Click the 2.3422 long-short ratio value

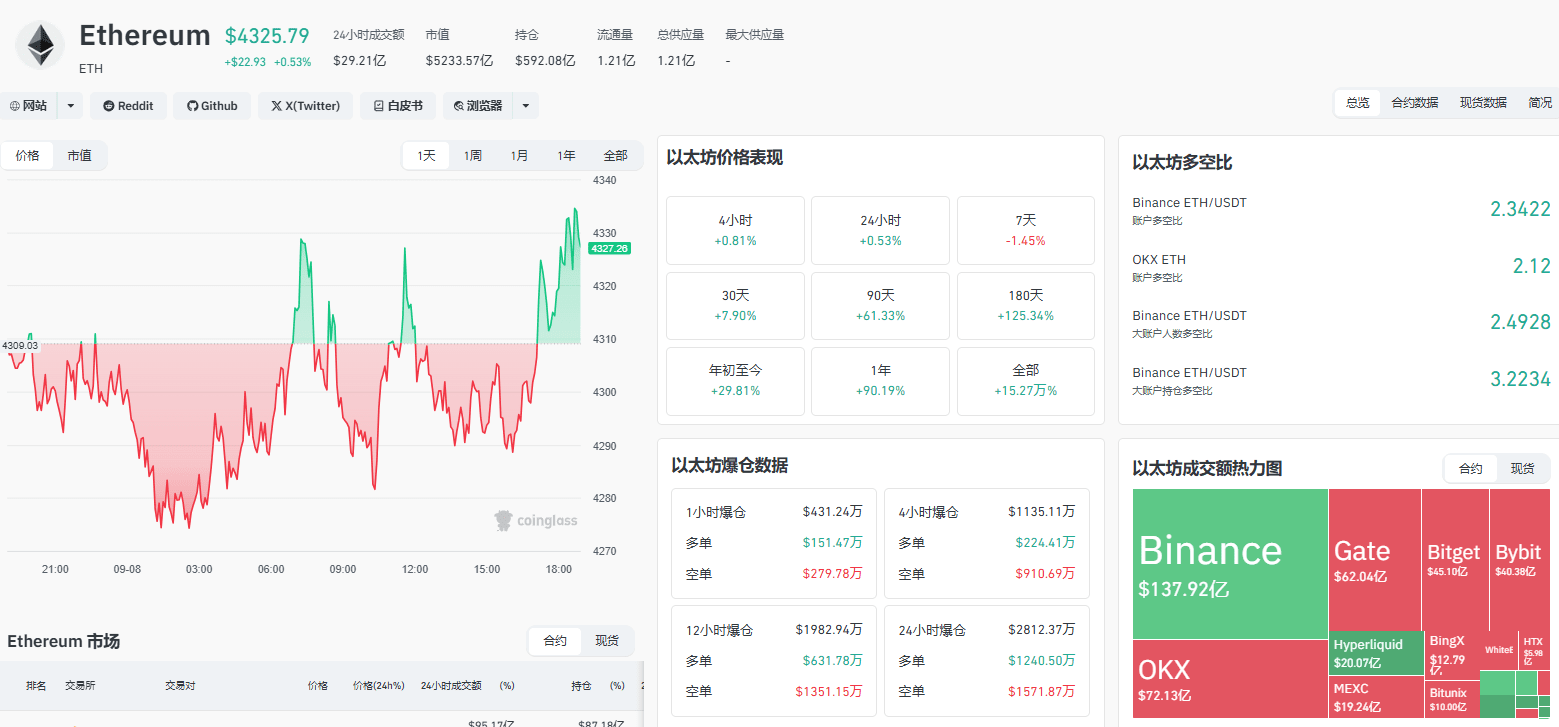click(x=1520, y=209)
